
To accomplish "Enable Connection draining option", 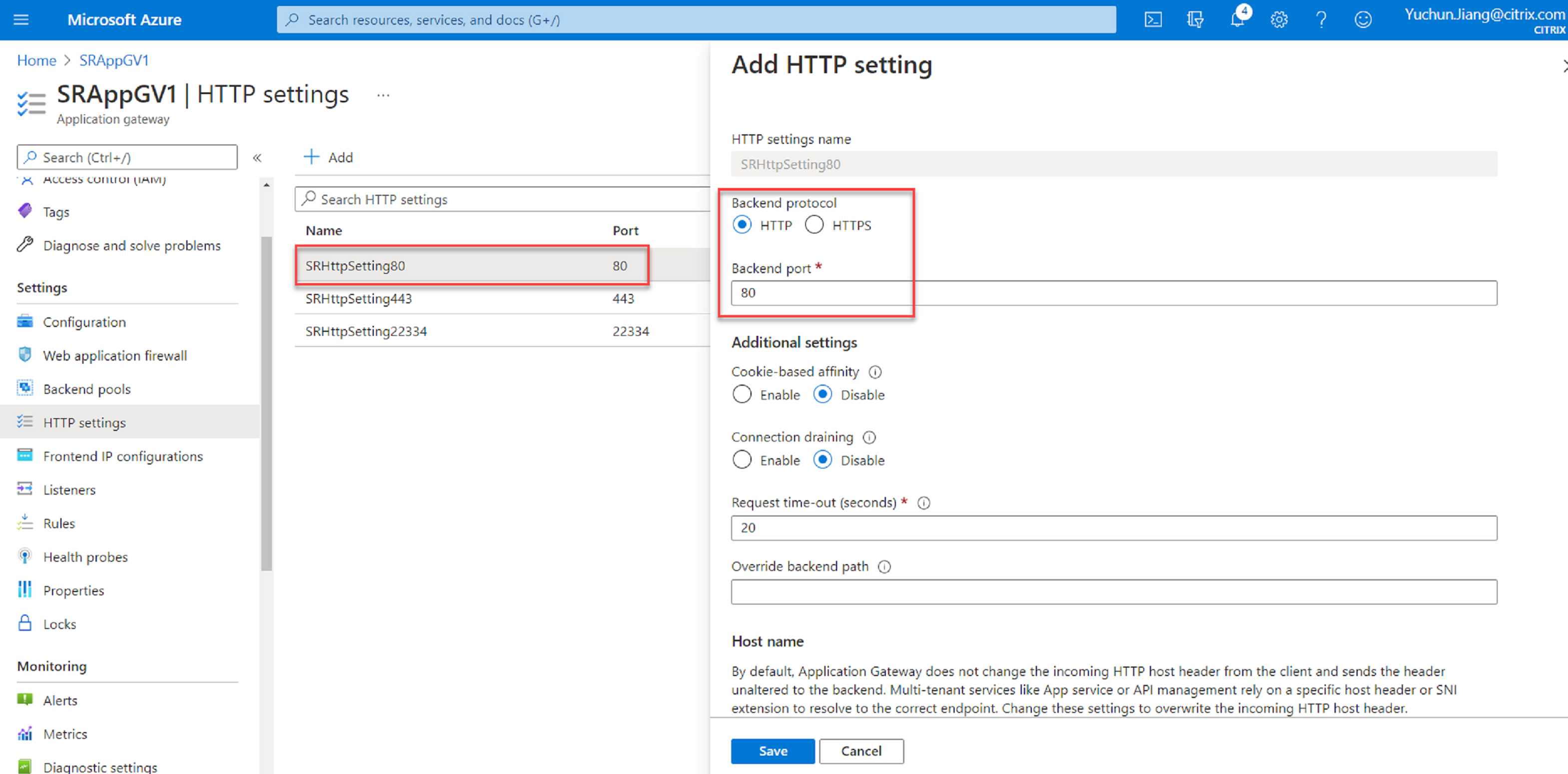I will (741, 460).
